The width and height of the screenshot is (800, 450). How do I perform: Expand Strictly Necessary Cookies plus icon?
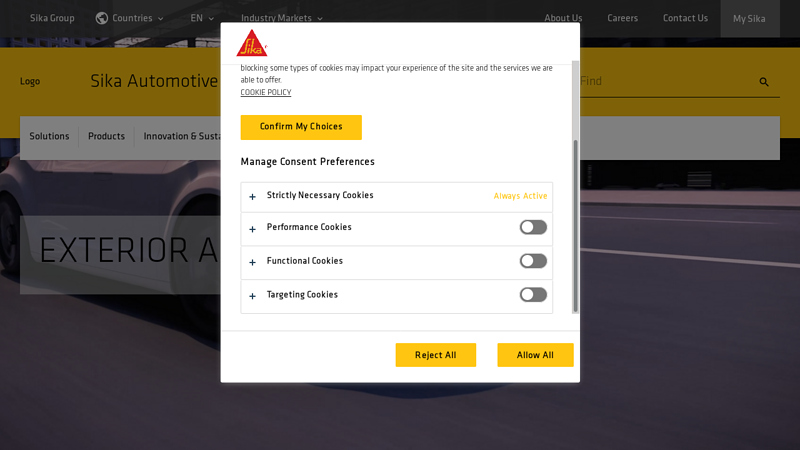(253, 197)
